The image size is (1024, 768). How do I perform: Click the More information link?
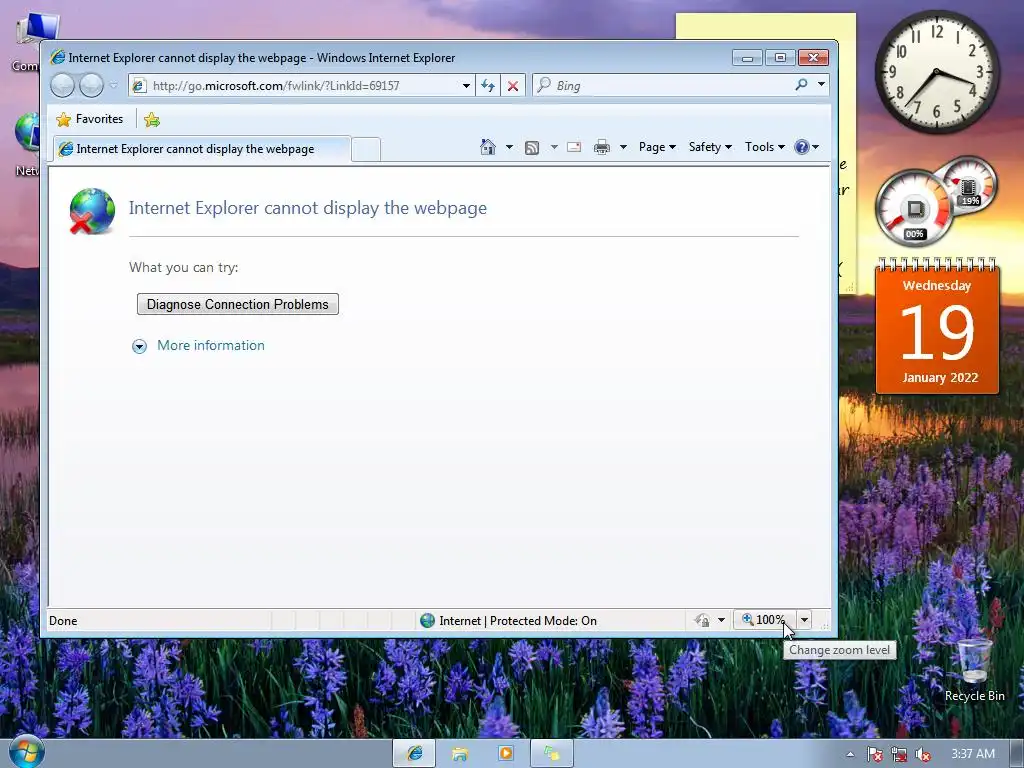click(x=211, y=345)
